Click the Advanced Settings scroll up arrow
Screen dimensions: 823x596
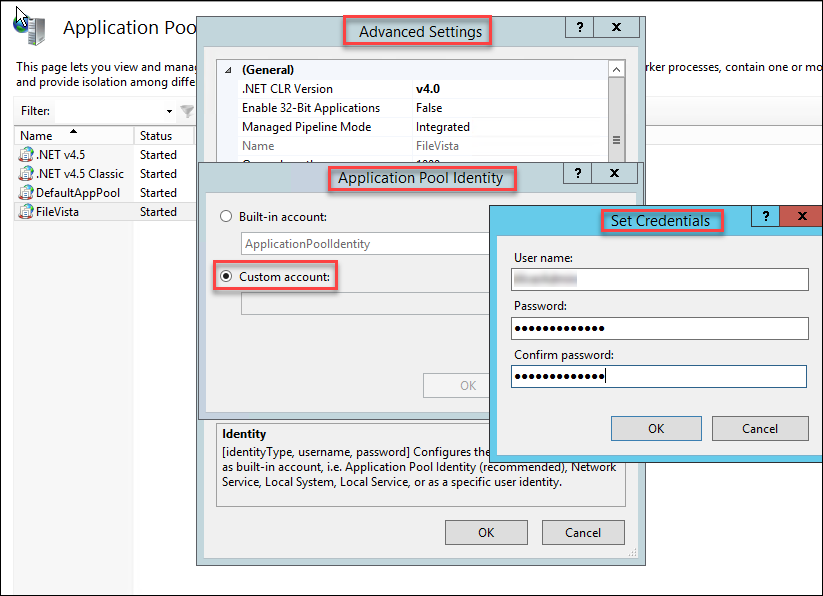point(617,69)
